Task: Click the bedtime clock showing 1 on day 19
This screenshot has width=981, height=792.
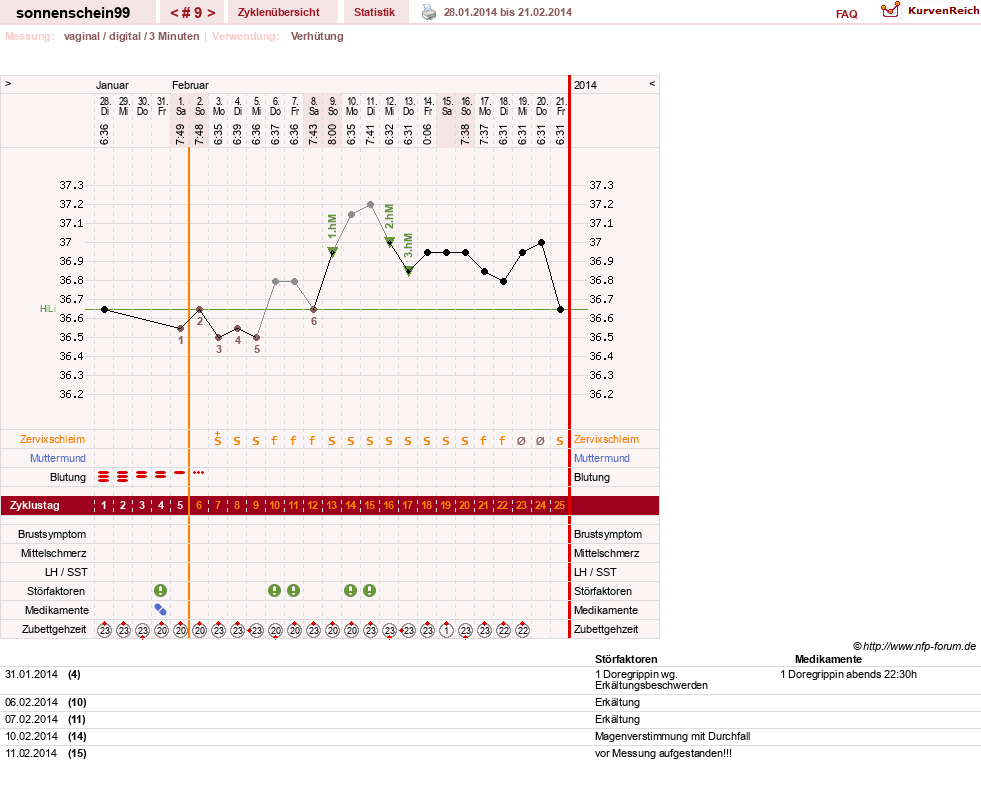Action: point(446,629)
